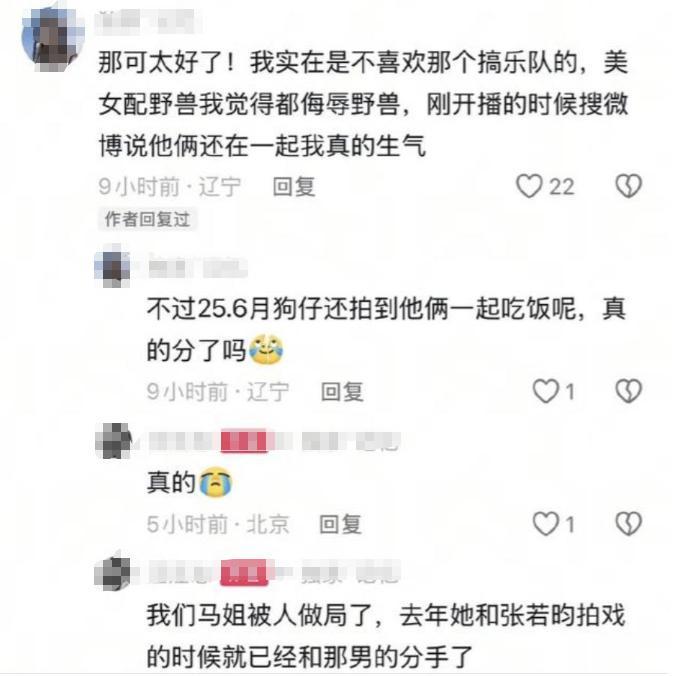
Task: Select the top comment text 那可太好了
Action: tap(363, 104)
